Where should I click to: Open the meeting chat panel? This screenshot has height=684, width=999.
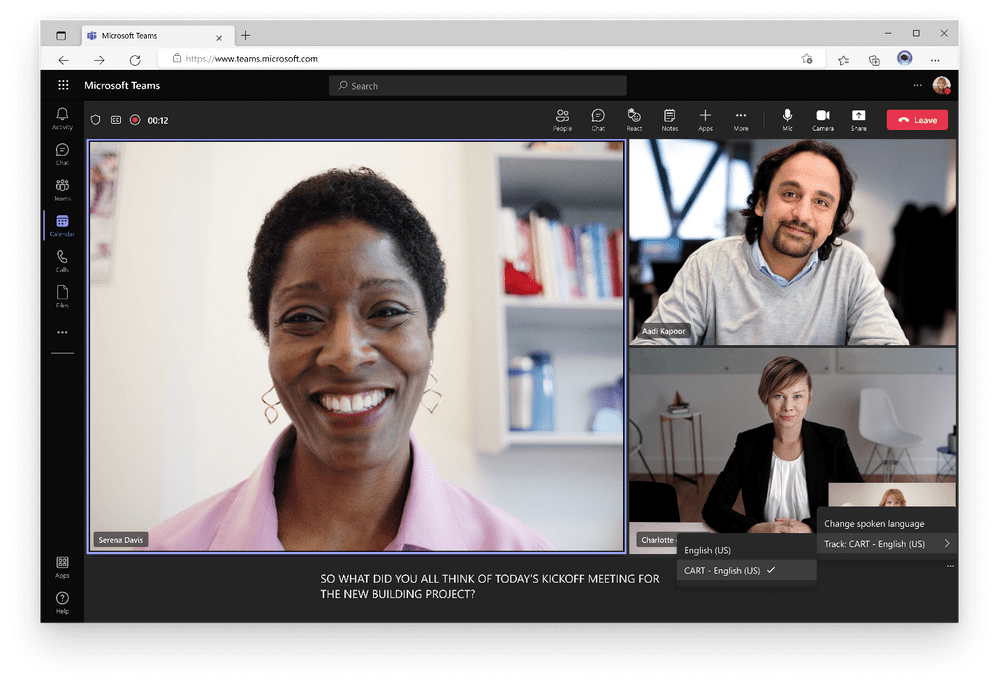598,119
